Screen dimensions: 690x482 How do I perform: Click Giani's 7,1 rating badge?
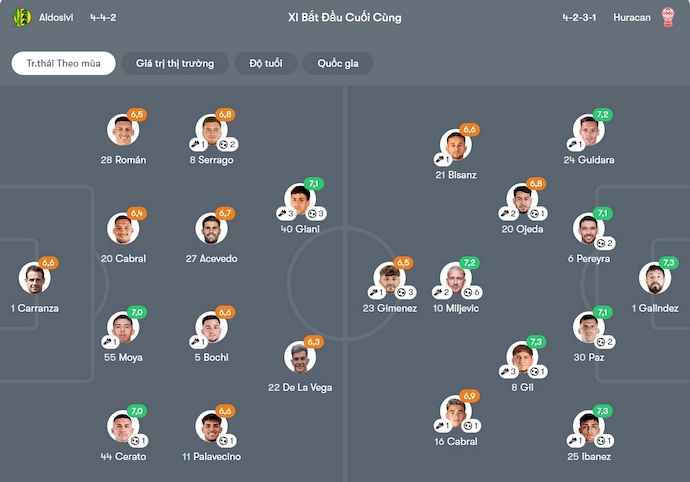pos(313,184)
